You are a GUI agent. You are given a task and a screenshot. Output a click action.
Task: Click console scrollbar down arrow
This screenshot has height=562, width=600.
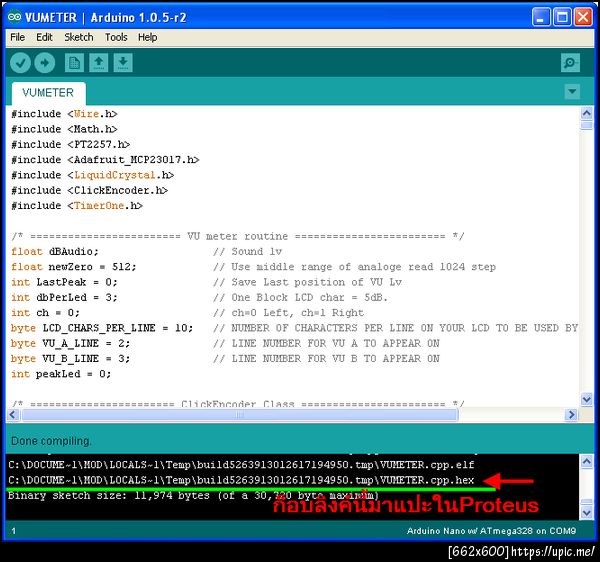[x=587, y=512]
